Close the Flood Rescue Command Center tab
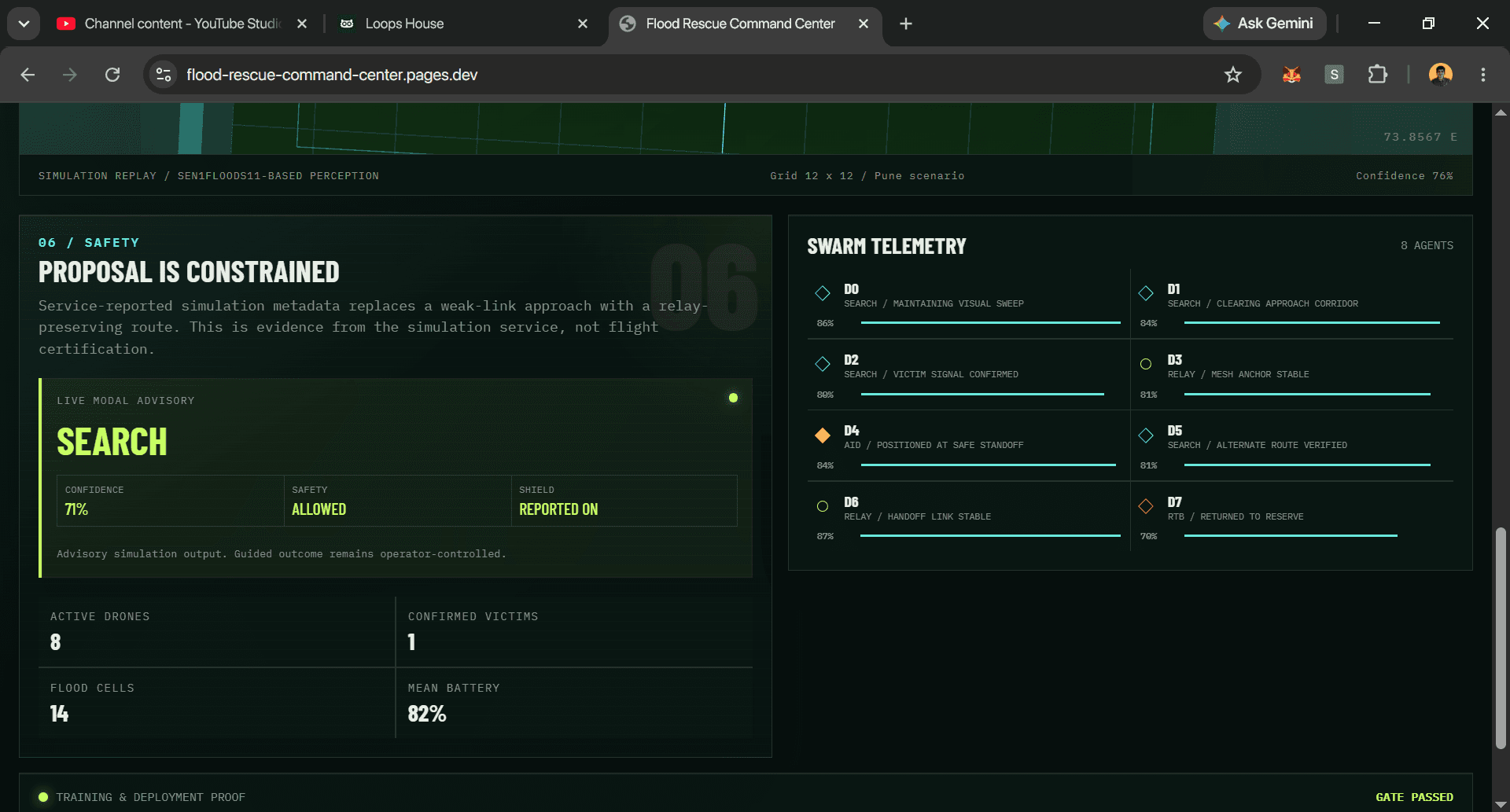Screen dimensions: 1510x812 [864, 24]
